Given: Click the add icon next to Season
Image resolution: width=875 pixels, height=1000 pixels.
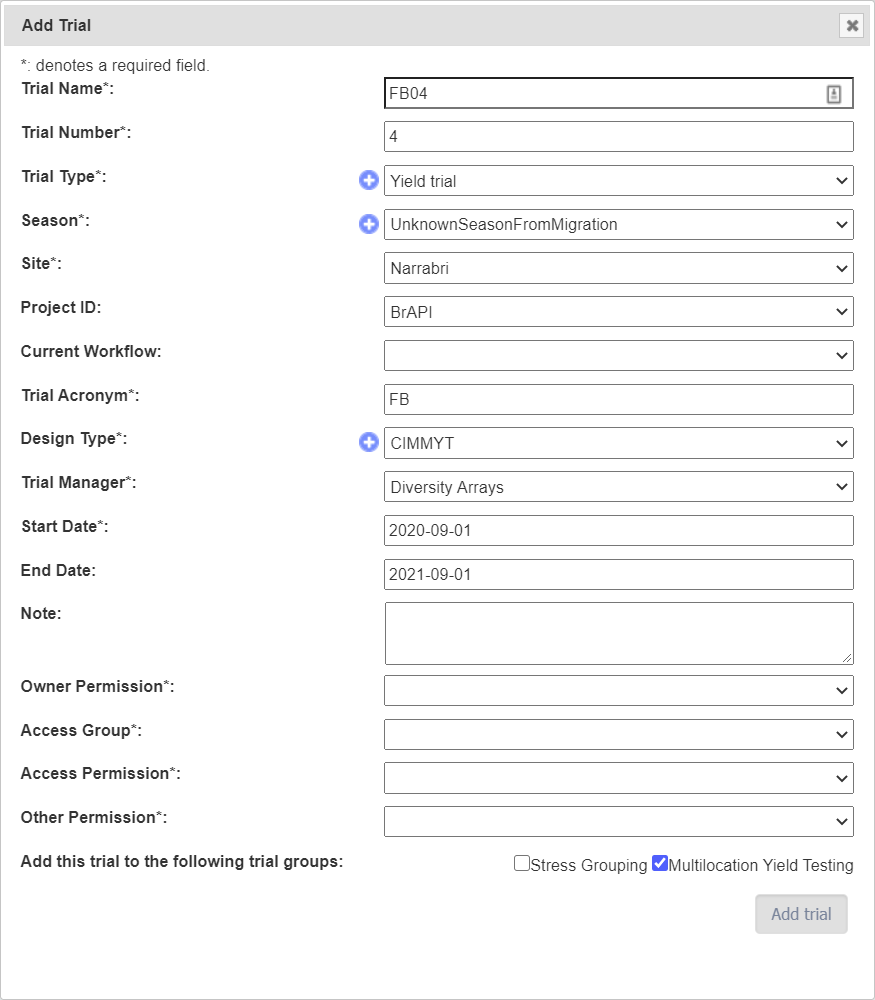Looking at the screenshot, I should coord(369,224).
